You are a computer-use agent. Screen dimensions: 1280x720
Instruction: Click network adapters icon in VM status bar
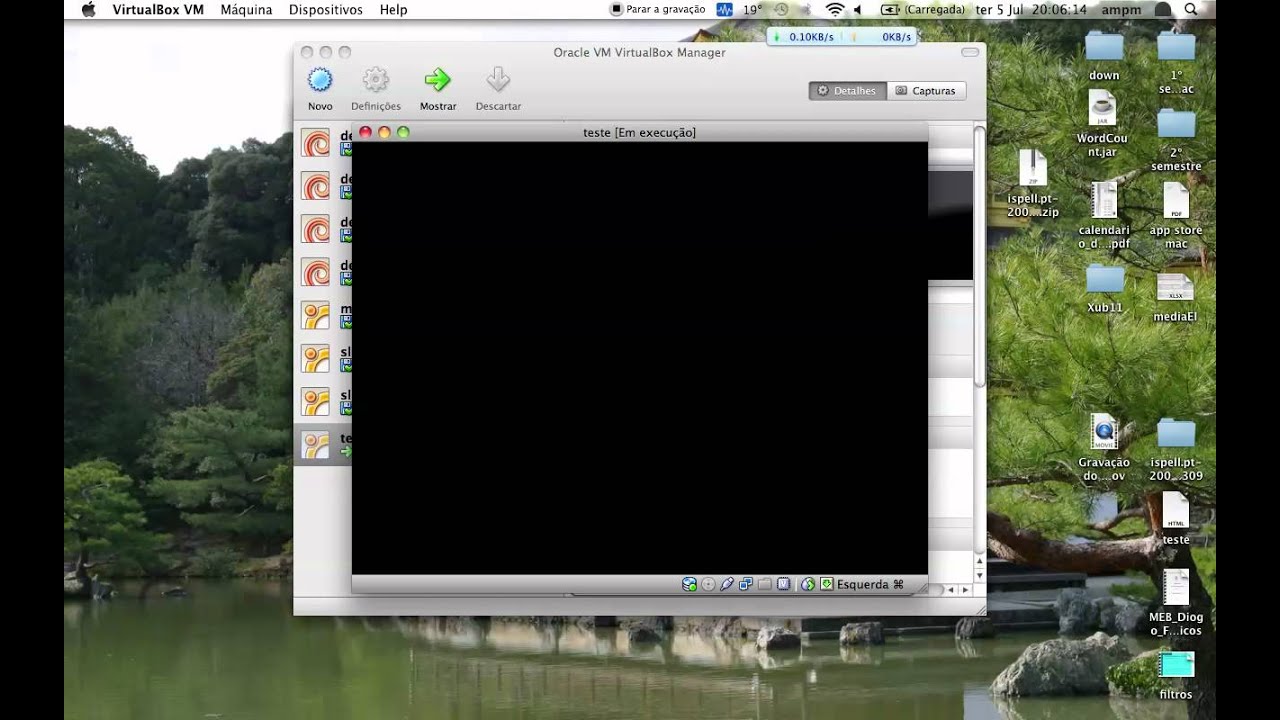(746, 584)
